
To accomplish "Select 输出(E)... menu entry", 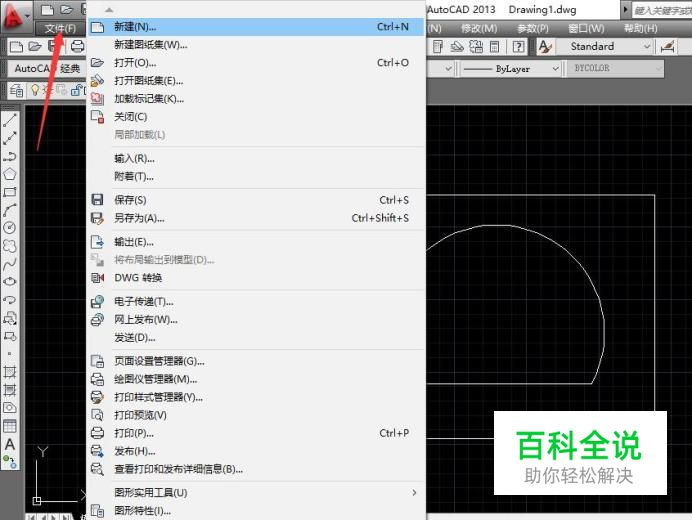I will [x=257, y=242].
